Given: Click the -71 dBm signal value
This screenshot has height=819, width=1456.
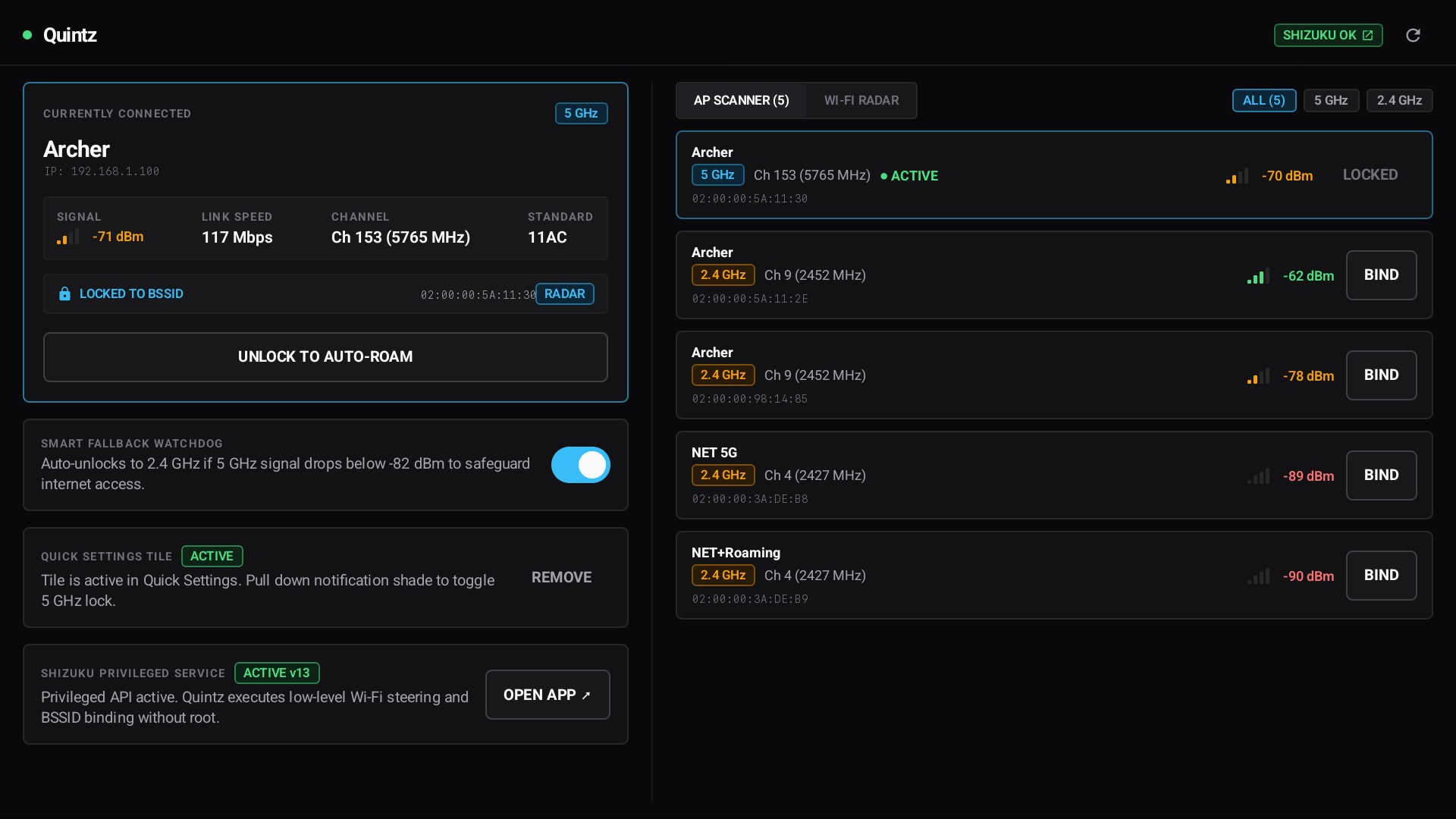Looking at the screenshot, I should [118, 237].
